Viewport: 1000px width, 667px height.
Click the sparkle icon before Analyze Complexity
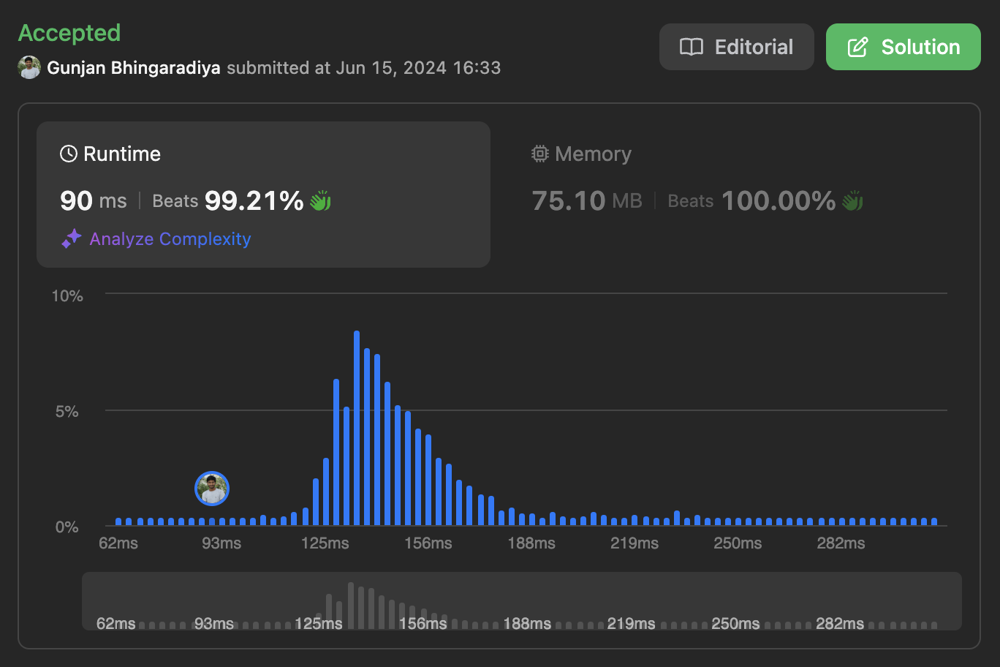click(71, 239)
